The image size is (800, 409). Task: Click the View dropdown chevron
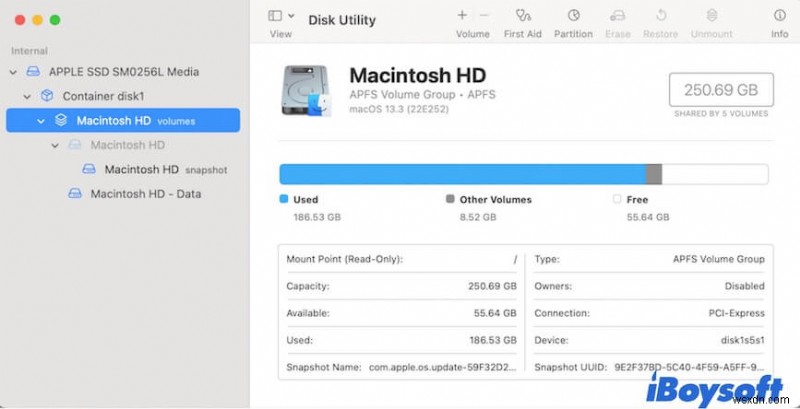pyautogui.click(x=291, y=16)
